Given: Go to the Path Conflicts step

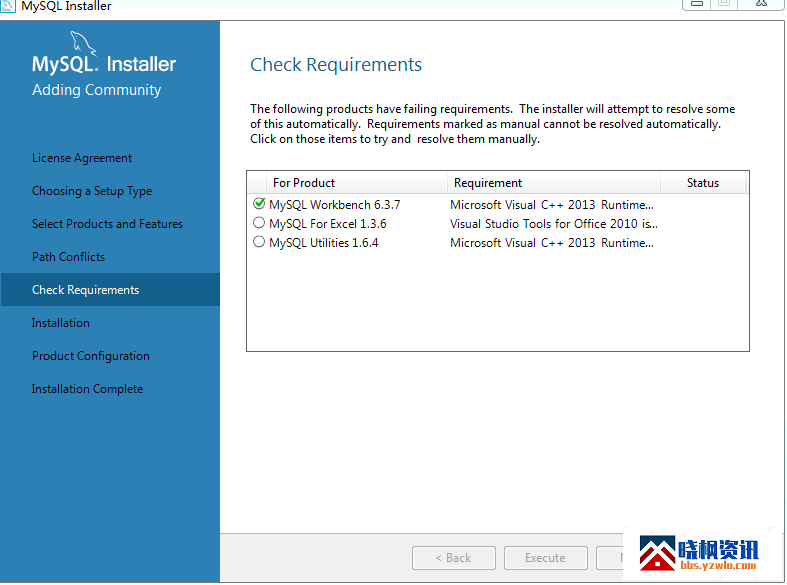Looking at the screenshot, I should click(x=68, y=257).
